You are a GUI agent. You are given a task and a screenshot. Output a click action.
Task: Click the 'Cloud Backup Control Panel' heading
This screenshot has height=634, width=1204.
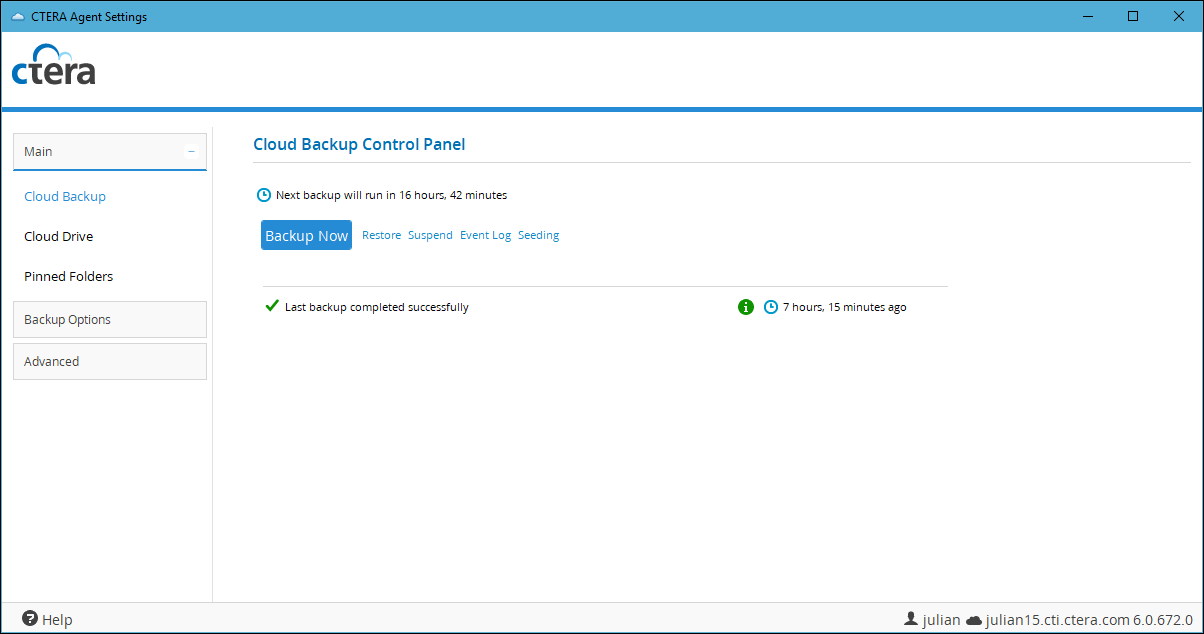pyautogui.click(x=359, y=144)
